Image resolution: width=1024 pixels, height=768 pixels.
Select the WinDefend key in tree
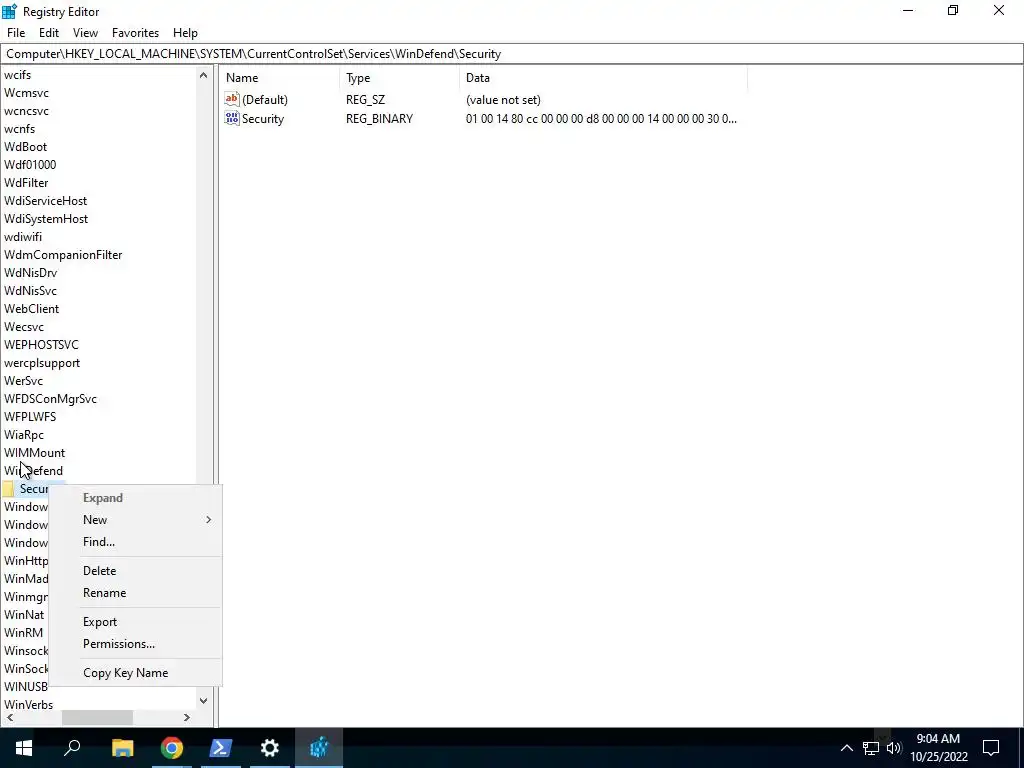pos(33,471)
